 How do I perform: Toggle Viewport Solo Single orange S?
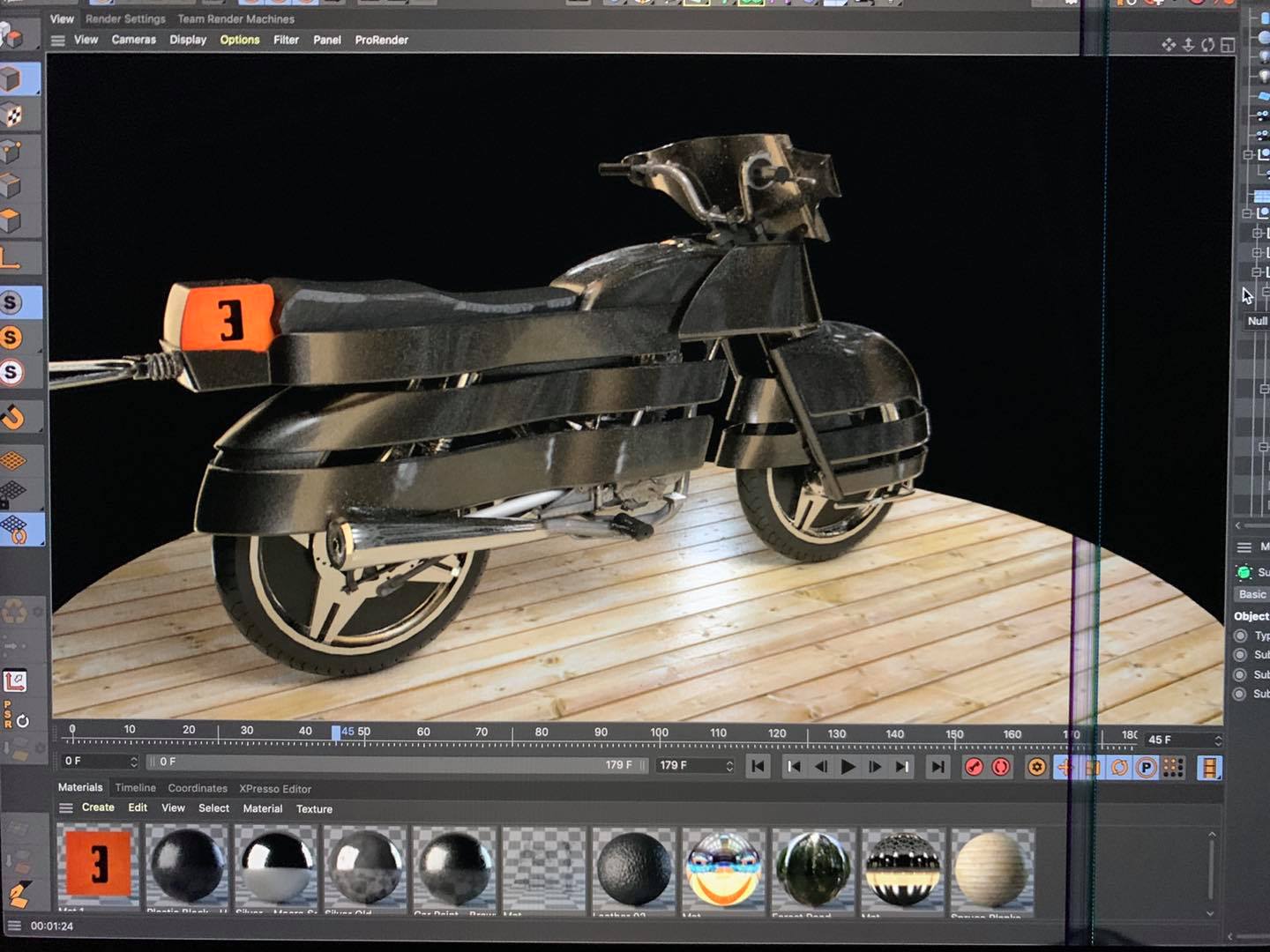[x=11, y=338]
